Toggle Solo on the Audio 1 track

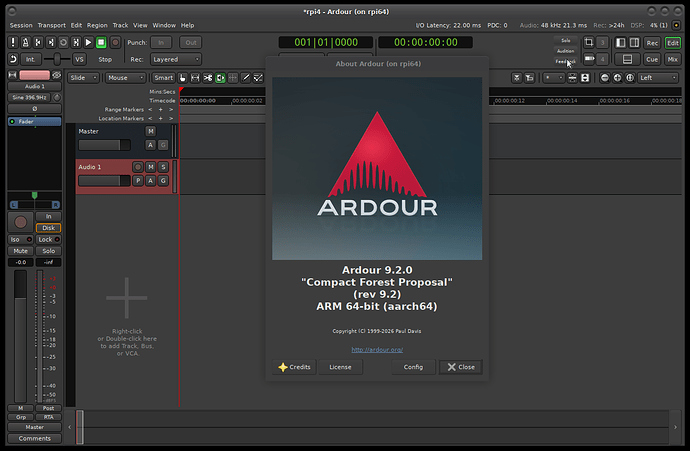tap(163, 166)
